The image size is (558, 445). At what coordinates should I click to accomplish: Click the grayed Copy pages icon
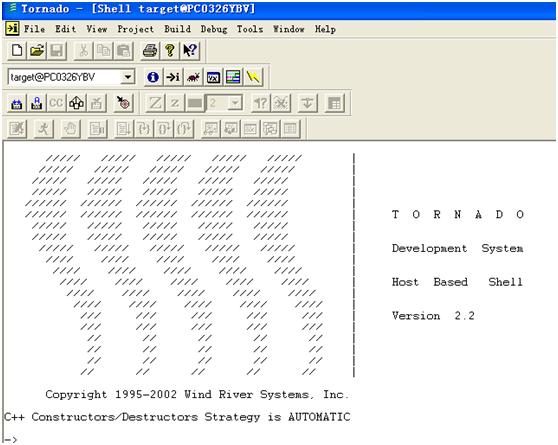[103, 51]
